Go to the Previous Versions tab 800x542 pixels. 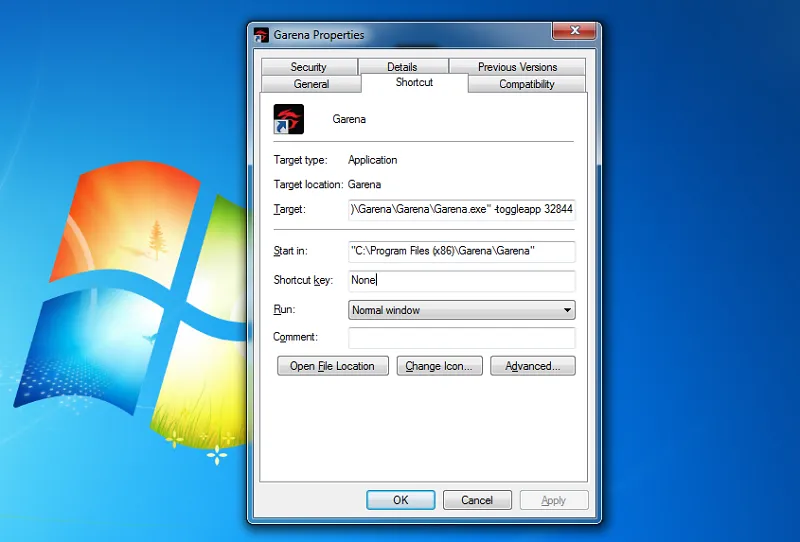[517, 67]
